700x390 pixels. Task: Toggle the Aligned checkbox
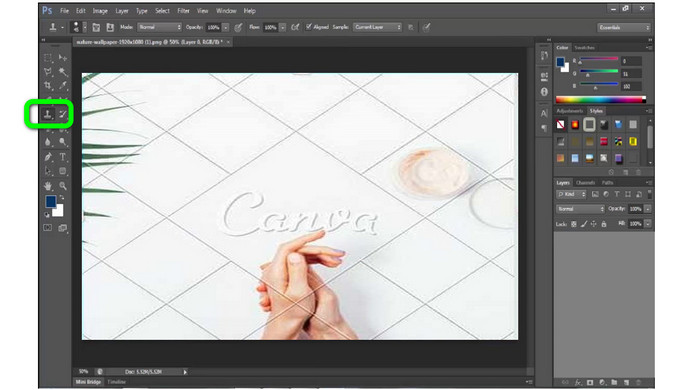(308, 27)
